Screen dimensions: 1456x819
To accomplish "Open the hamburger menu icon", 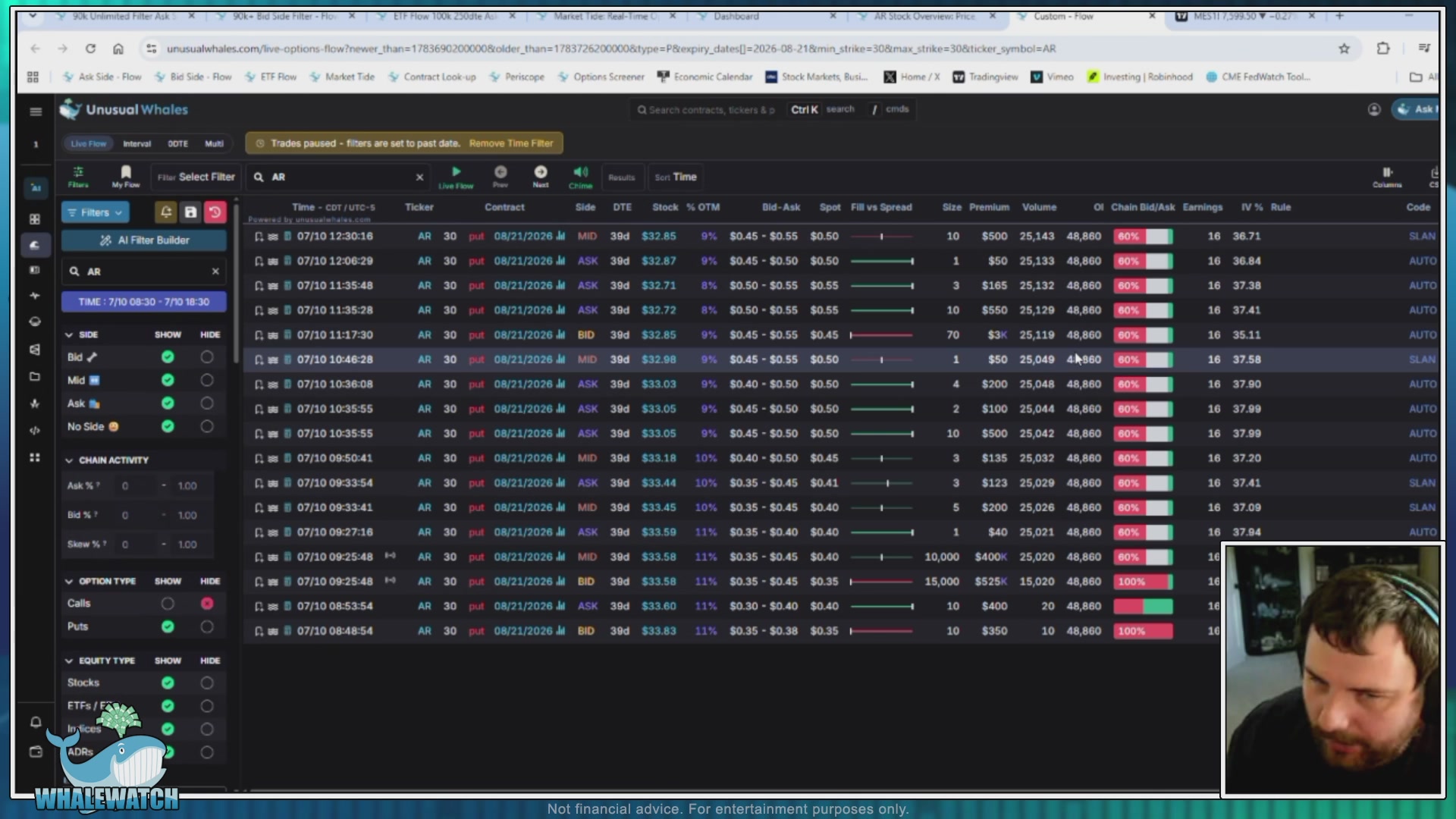I will [36, 111].
